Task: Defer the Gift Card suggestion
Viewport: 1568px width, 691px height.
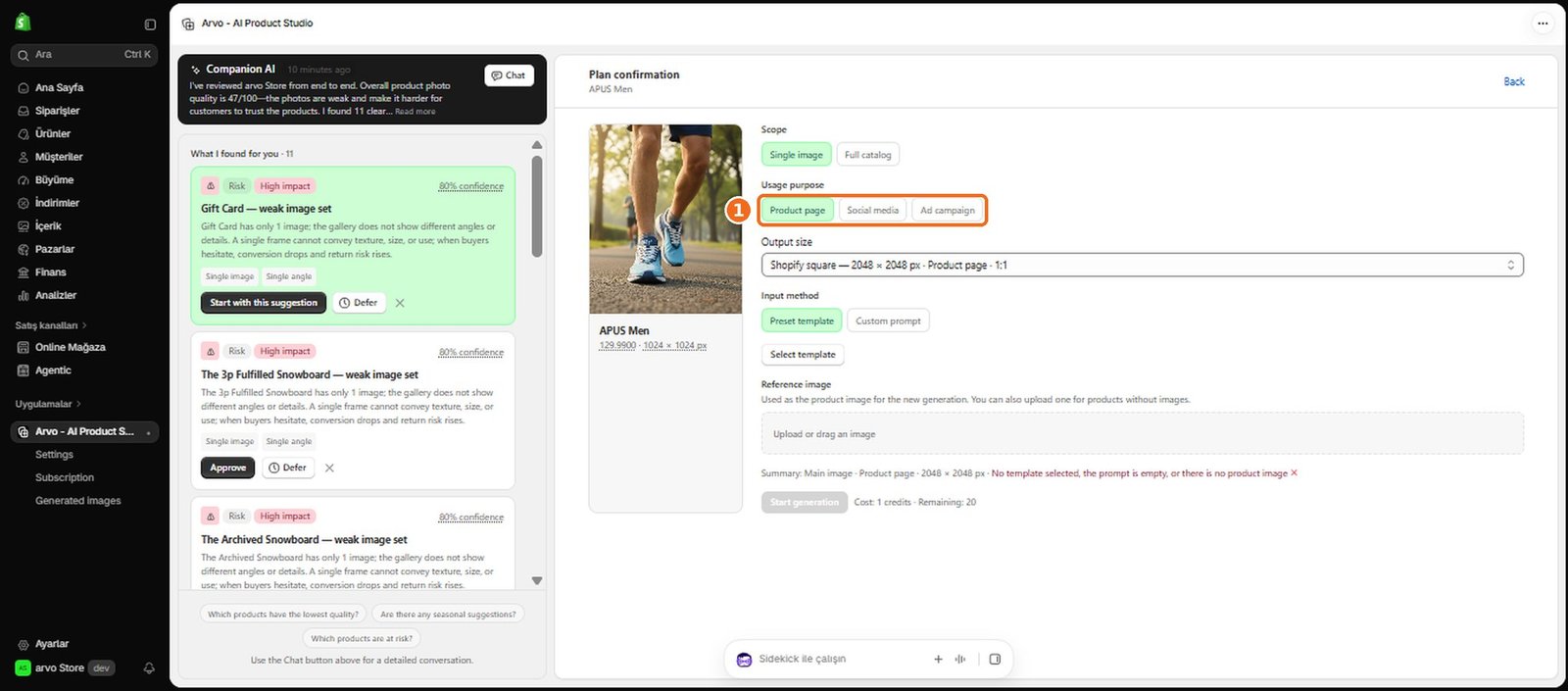Action: click(x=359, y=303)
